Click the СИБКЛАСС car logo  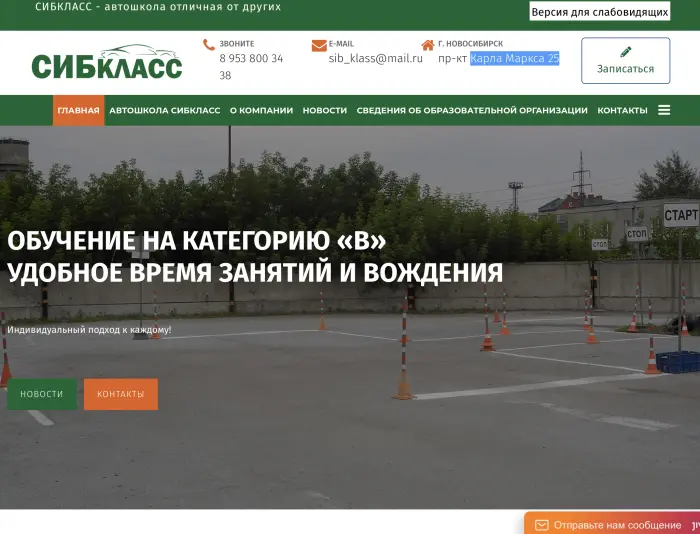pyautogui.click(x=107, y=63)
